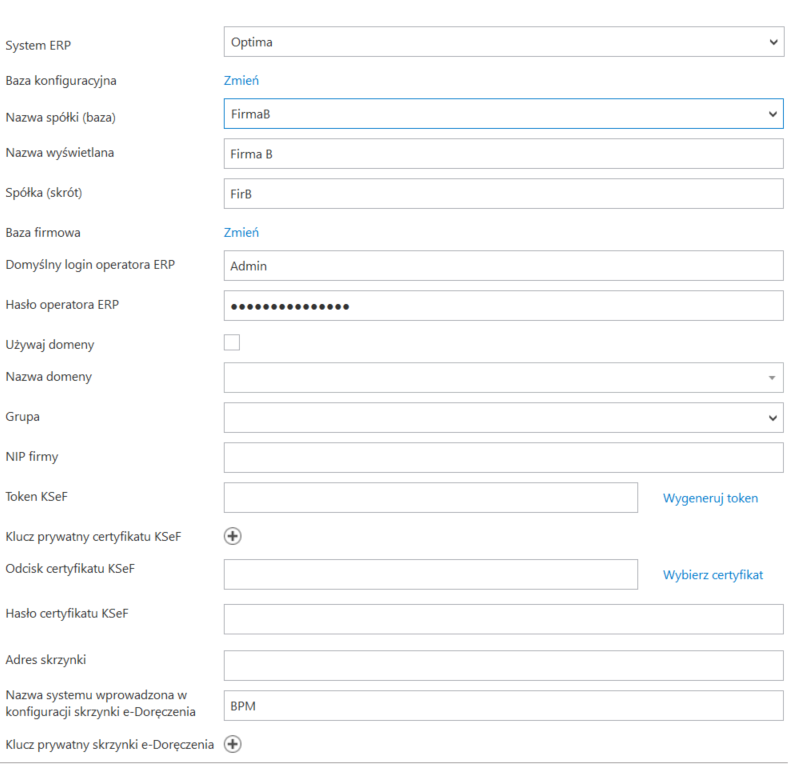Expand the Nazwa spółki (baza) dropdown with FirmaB
The height and width of the screenshot is (765, 791).
point(503,114)
